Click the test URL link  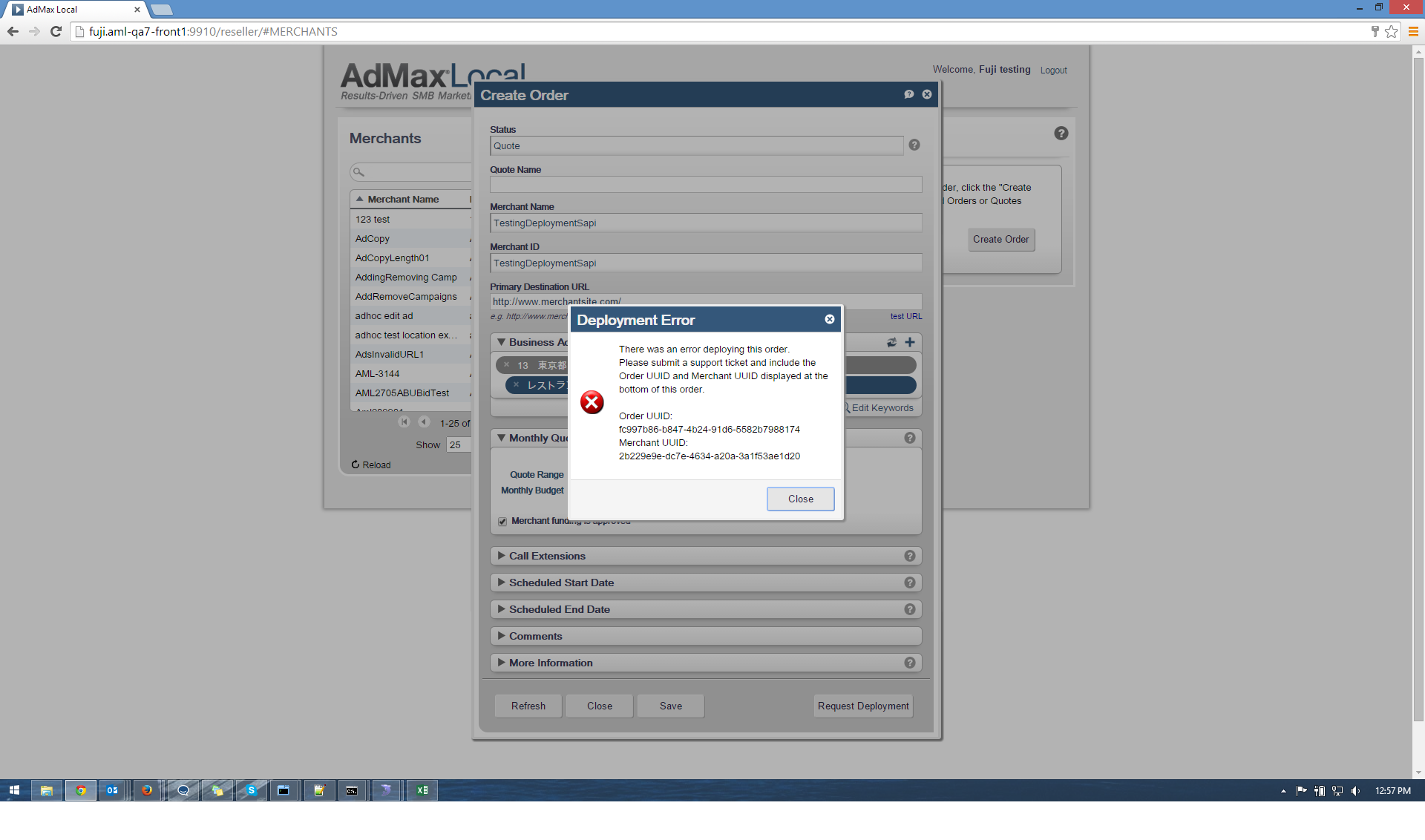tap(906, 316)
